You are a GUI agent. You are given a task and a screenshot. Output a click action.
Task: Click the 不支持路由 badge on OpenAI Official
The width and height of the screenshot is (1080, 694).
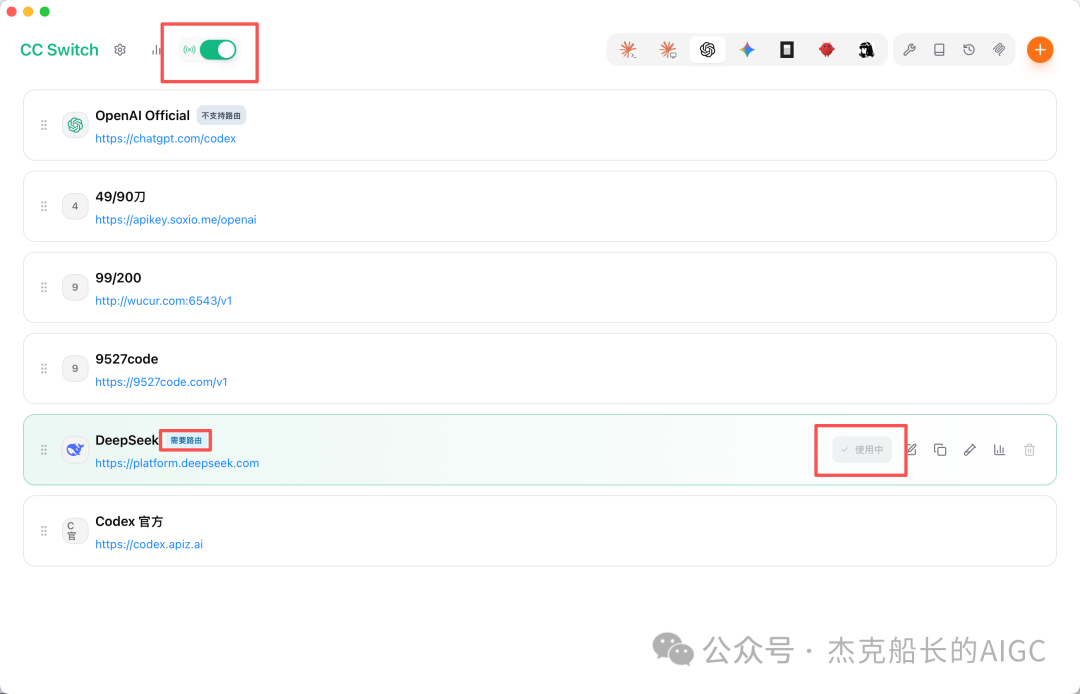[x=221, y=116]
